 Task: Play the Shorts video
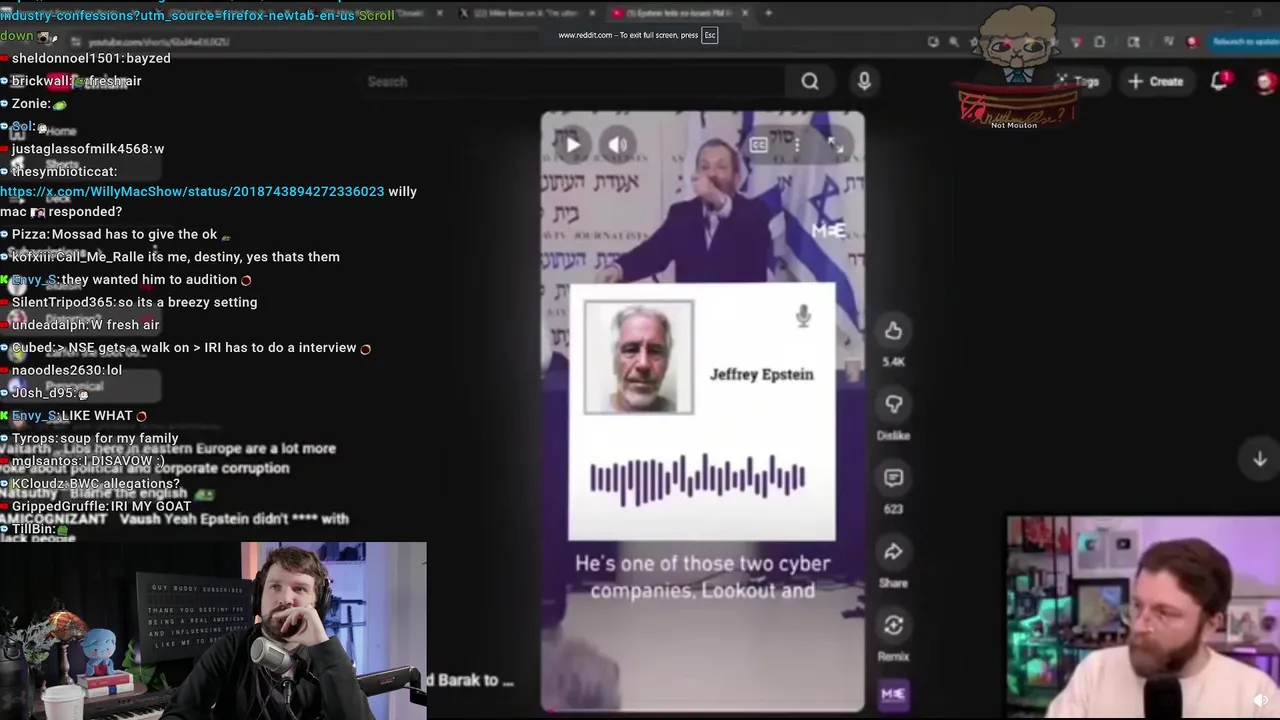(x=572, y=145)
